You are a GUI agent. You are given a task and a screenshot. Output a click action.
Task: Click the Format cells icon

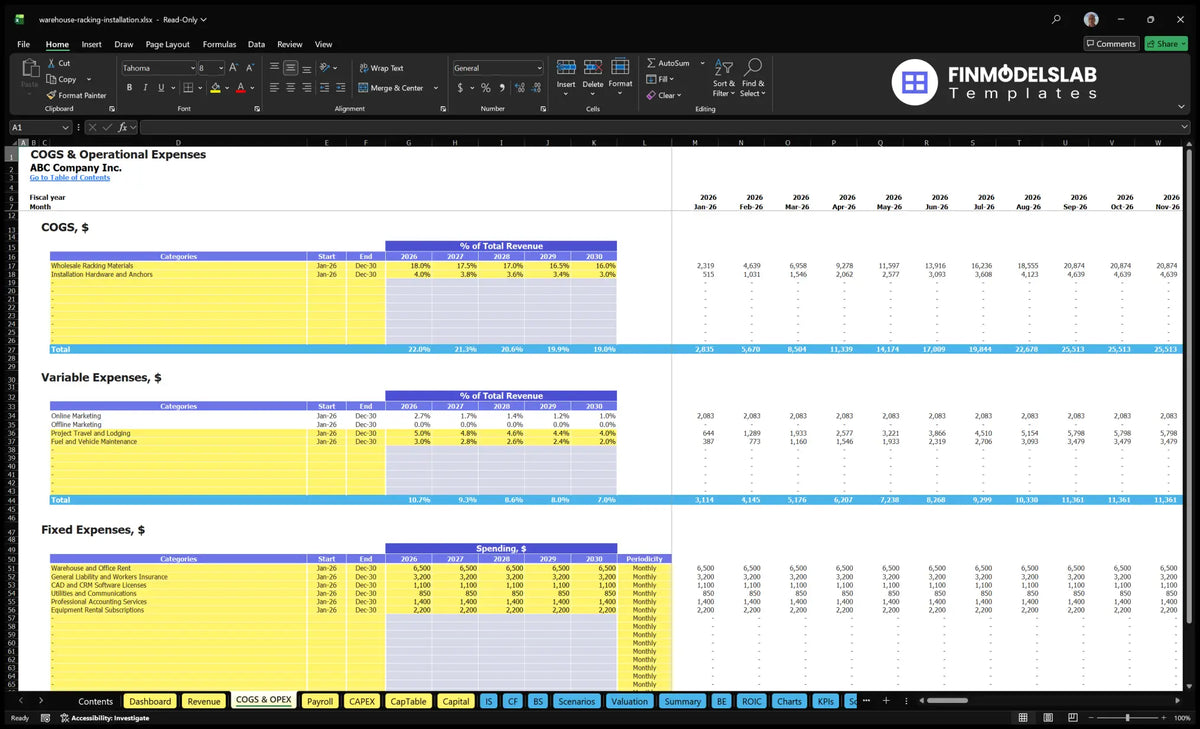click(620, 66)
